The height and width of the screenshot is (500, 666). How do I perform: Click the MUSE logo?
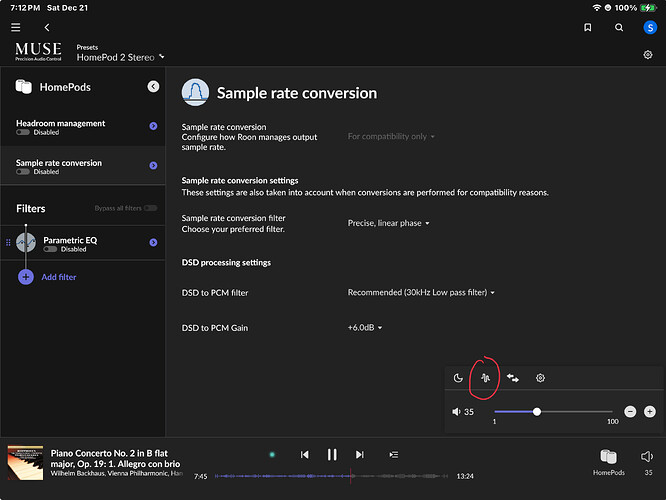(x=38, y=51)
